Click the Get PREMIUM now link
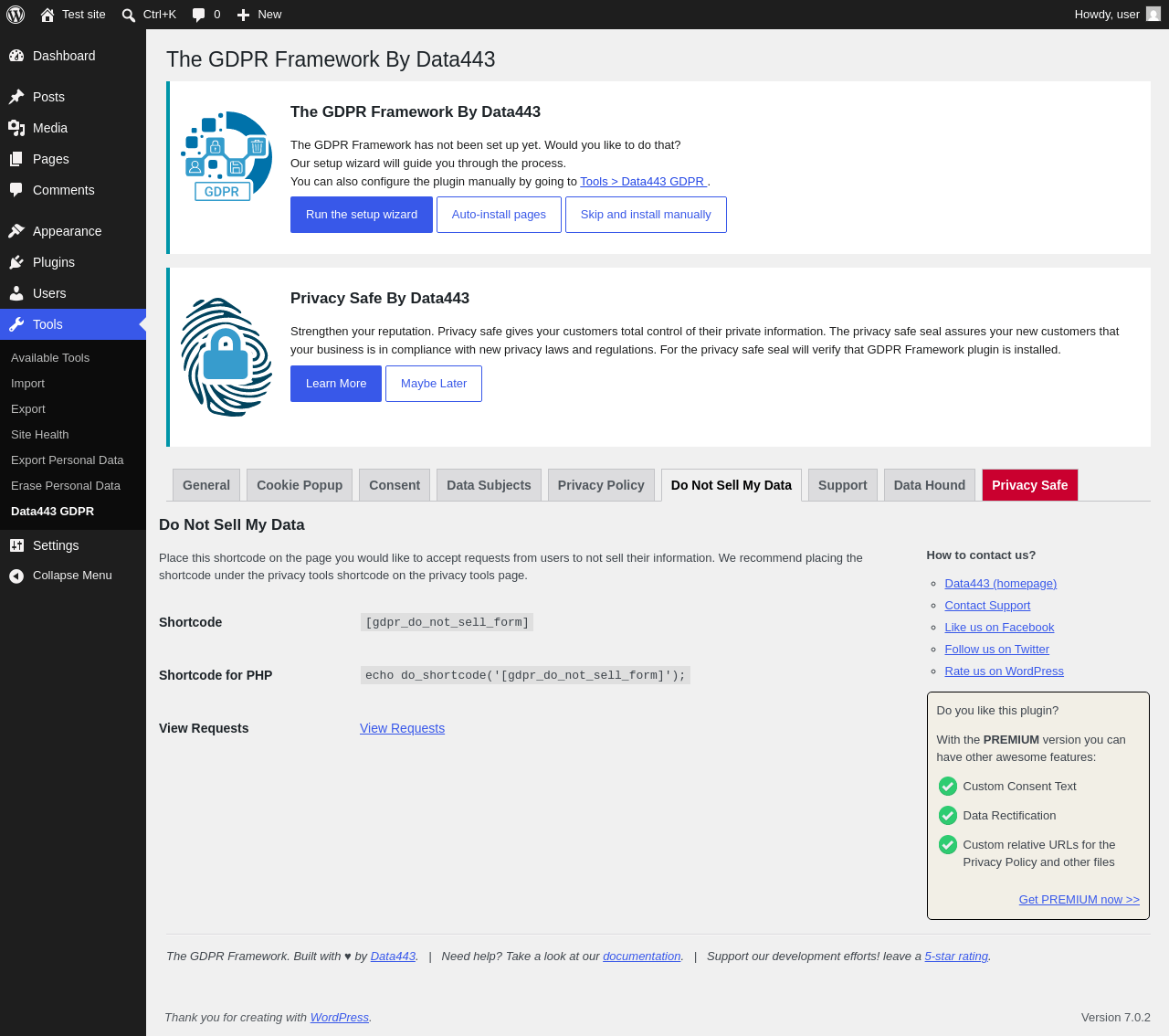This screenshot has width=1169, height=1036. pos(1079,900)
